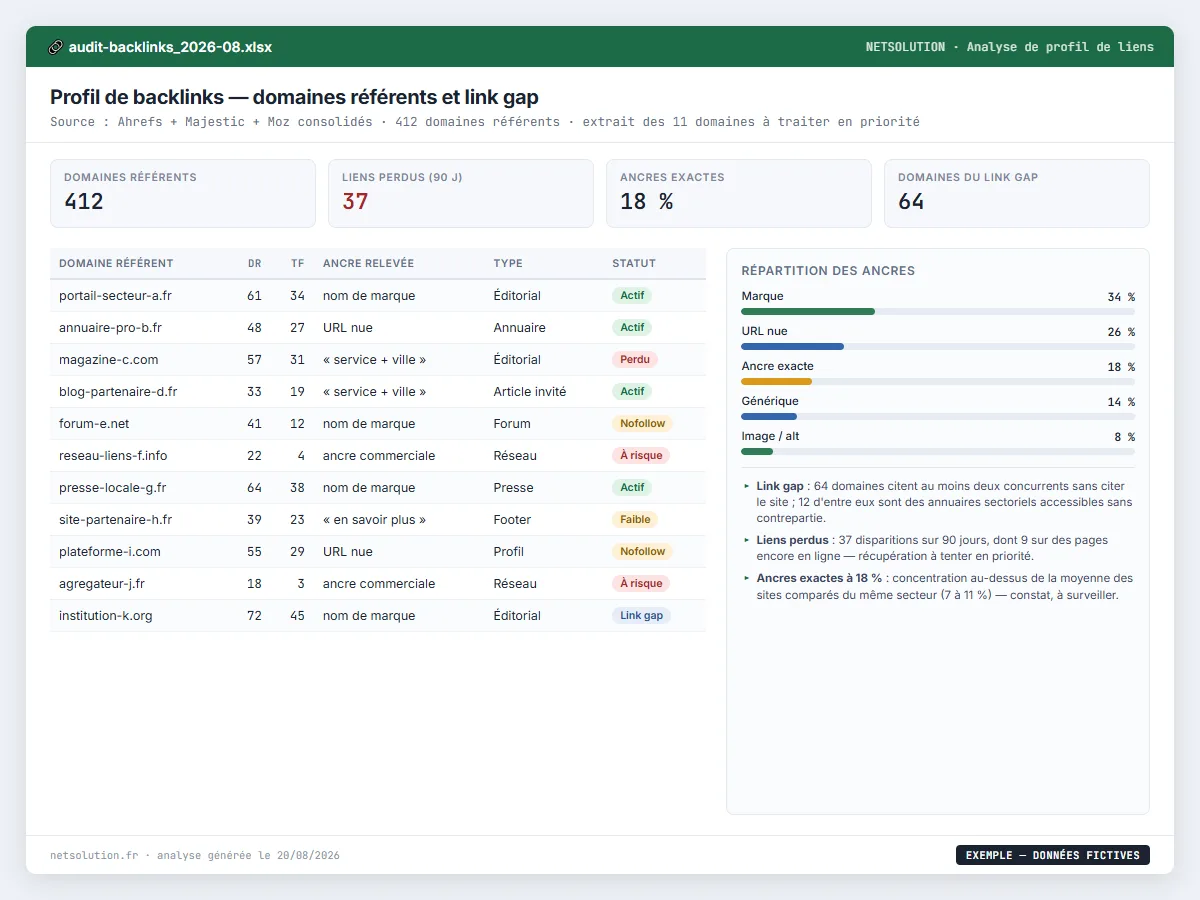Click the Générique progress bar
1200x900 pixels.
tap(938, 417)
